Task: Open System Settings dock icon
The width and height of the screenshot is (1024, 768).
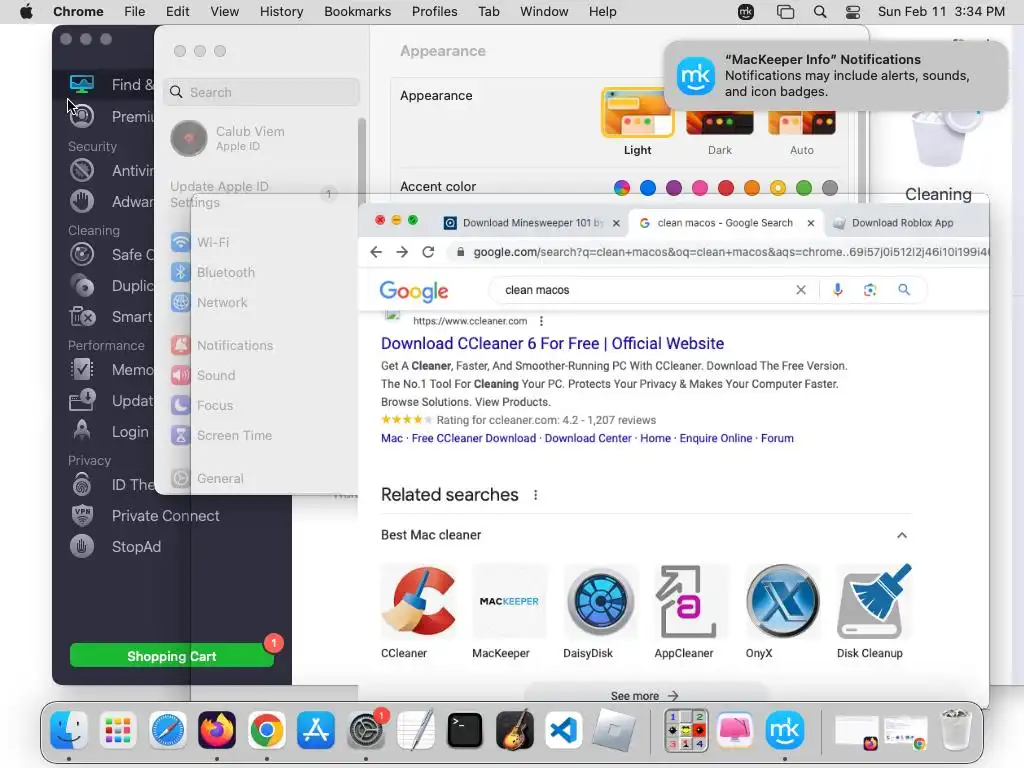Action: click(366, 730)
